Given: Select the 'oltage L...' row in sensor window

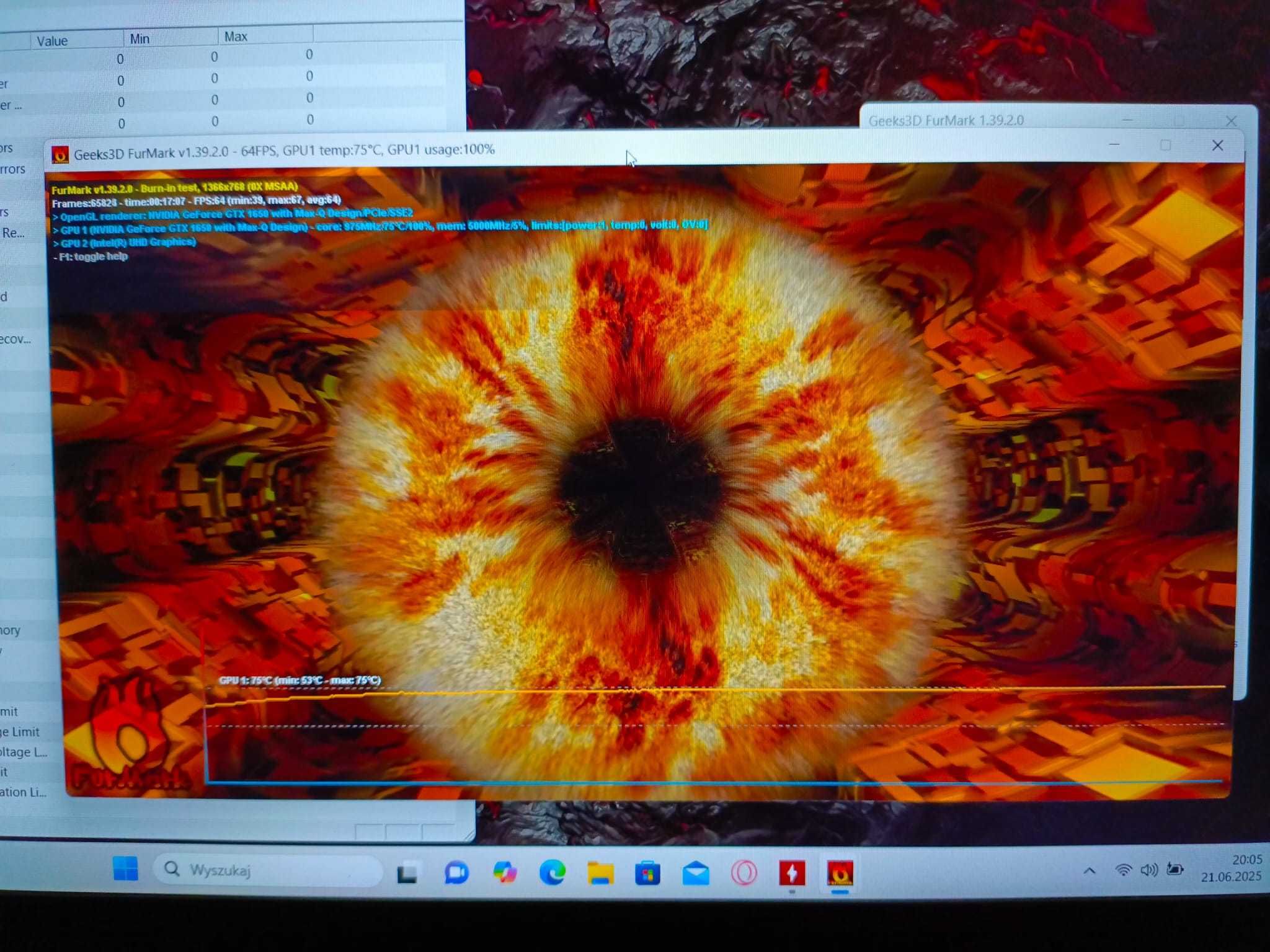Looking at the screenshot, I should (24, 752).
